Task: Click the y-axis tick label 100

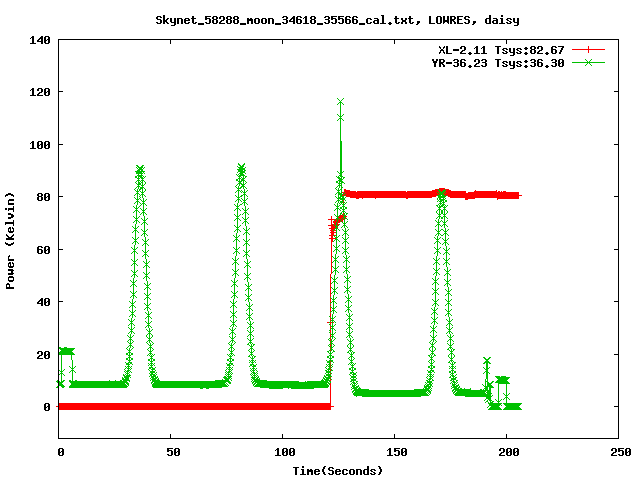Action: click(x=40, y=145)
